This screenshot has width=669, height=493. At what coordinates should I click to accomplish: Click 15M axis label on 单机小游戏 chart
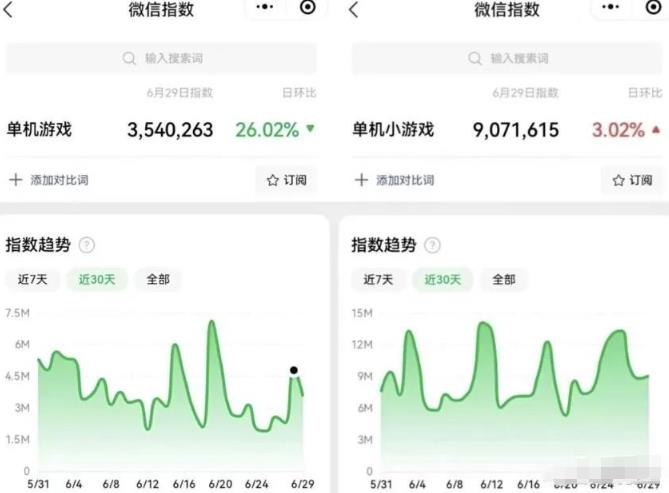click(x=362, y=313)
